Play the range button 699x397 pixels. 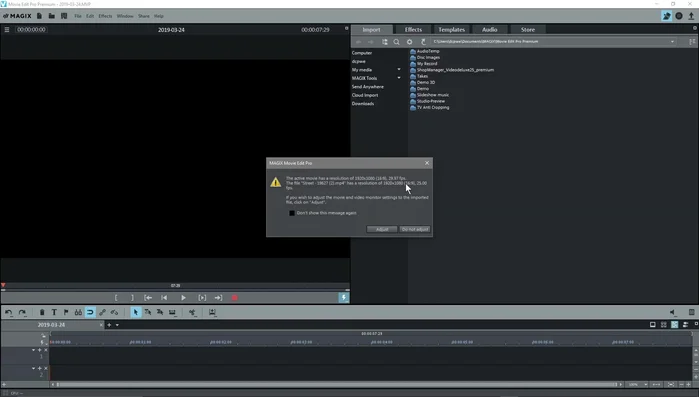(x=202, y=298)
